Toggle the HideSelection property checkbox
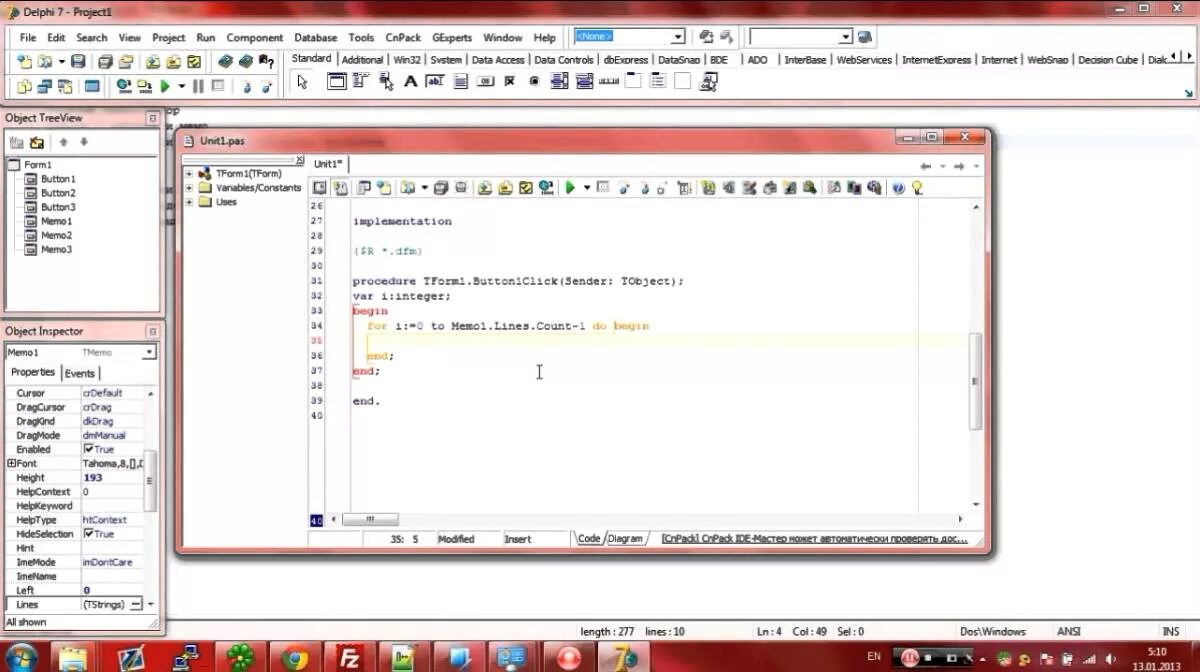The height and width of the screenshot is (672, 1200). tap(89, 533)
